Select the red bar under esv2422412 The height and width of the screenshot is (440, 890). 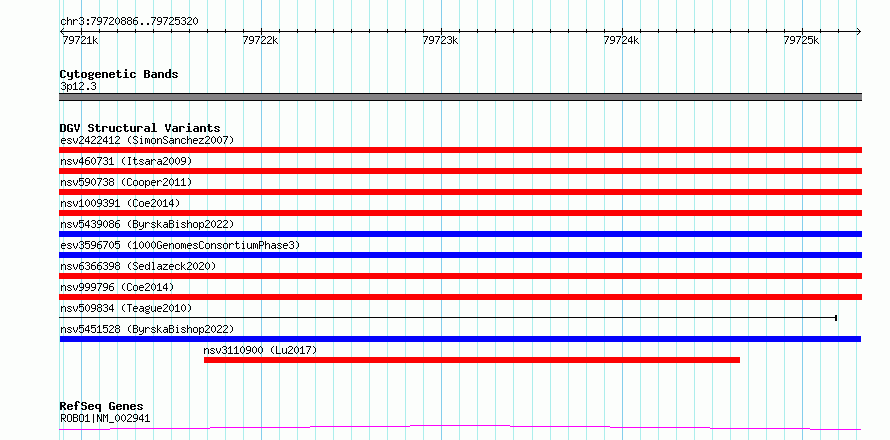click(460, 150)
